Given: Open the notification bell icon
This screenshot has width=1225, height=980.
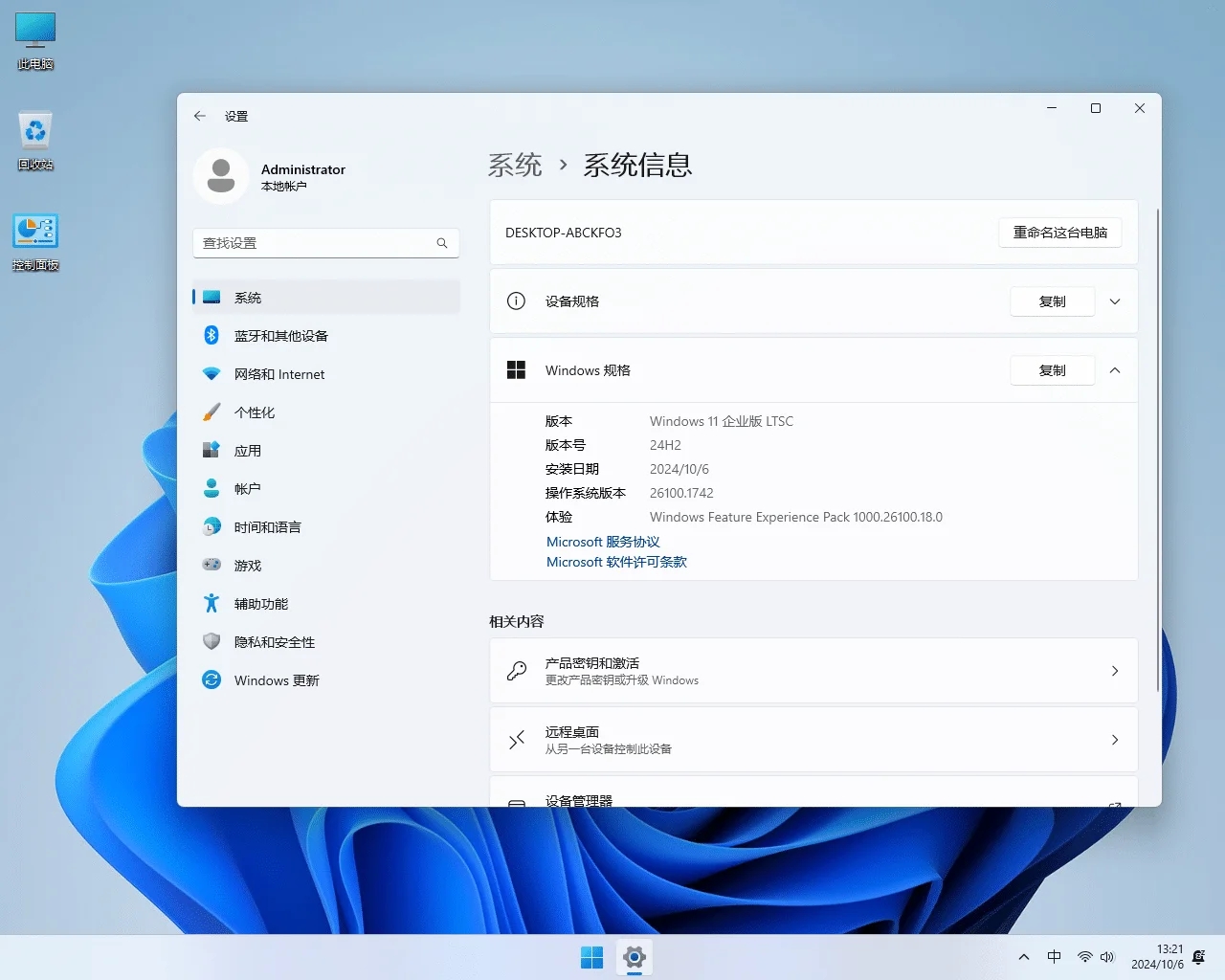Looking at the screenshot, I should click(x=1199, y=957).
